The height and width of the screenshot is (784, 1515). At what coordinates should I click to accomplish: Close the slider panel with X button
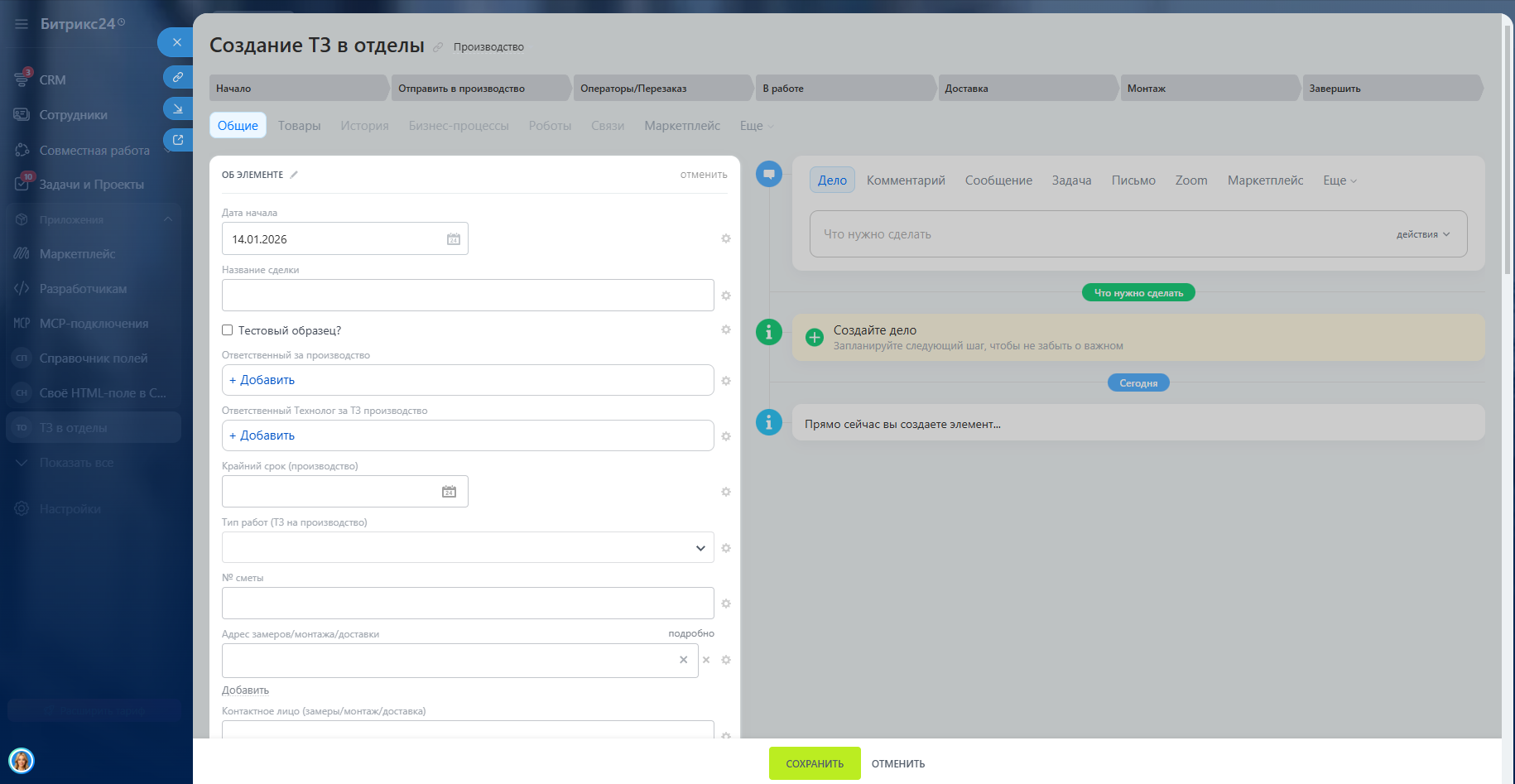pos(176,42)
